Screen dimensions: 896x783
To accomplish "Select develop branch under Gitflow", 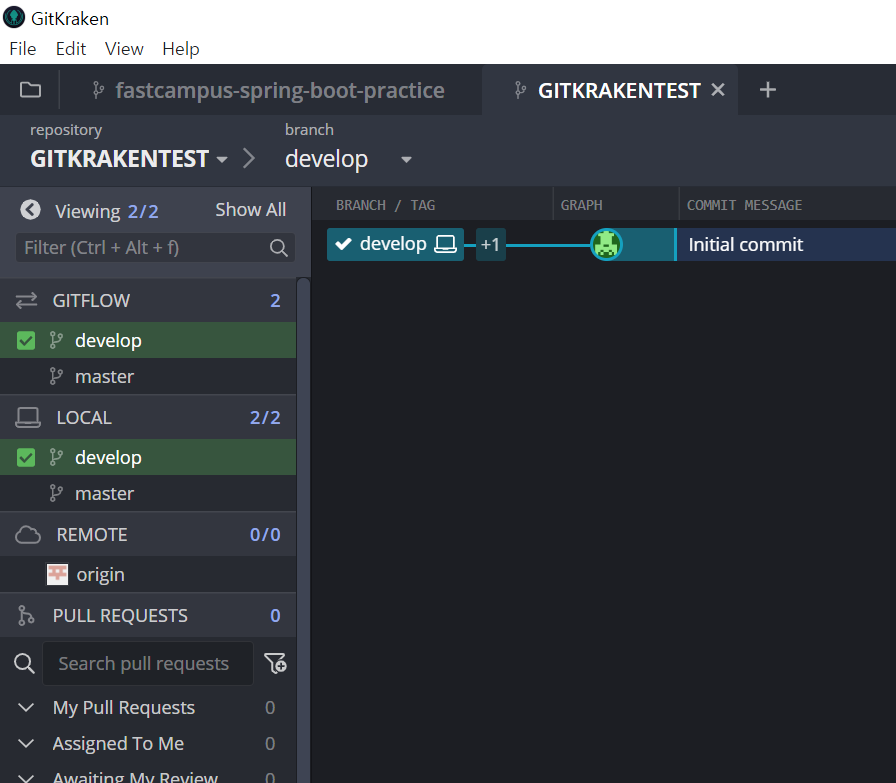I will (148, 341).
